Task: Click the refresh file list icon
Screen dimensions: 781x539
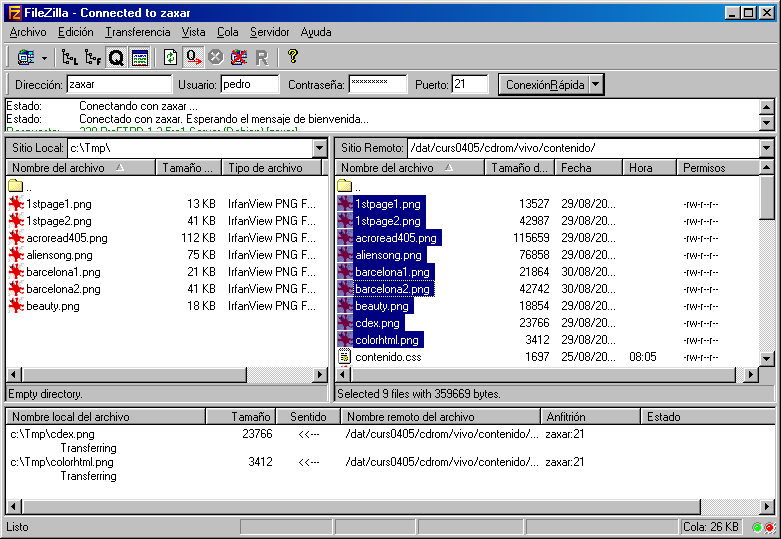Action: [x=170, y=58]
